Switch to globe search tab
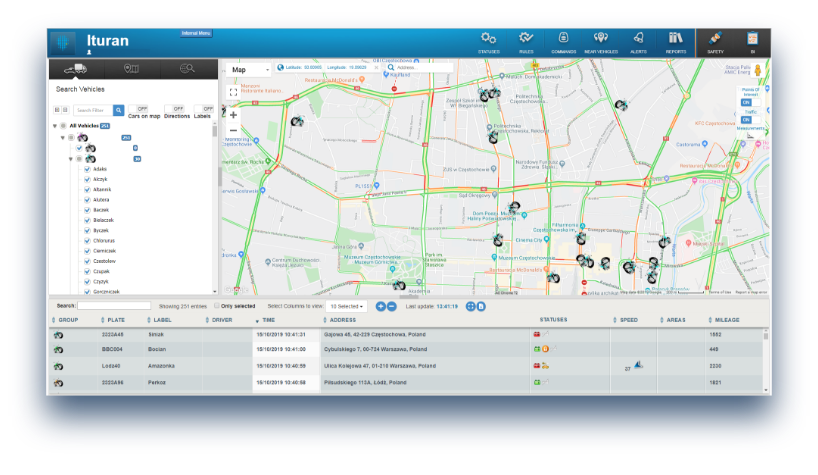The width and height of the screenshot is (818, 475). [x=188, y=69]
